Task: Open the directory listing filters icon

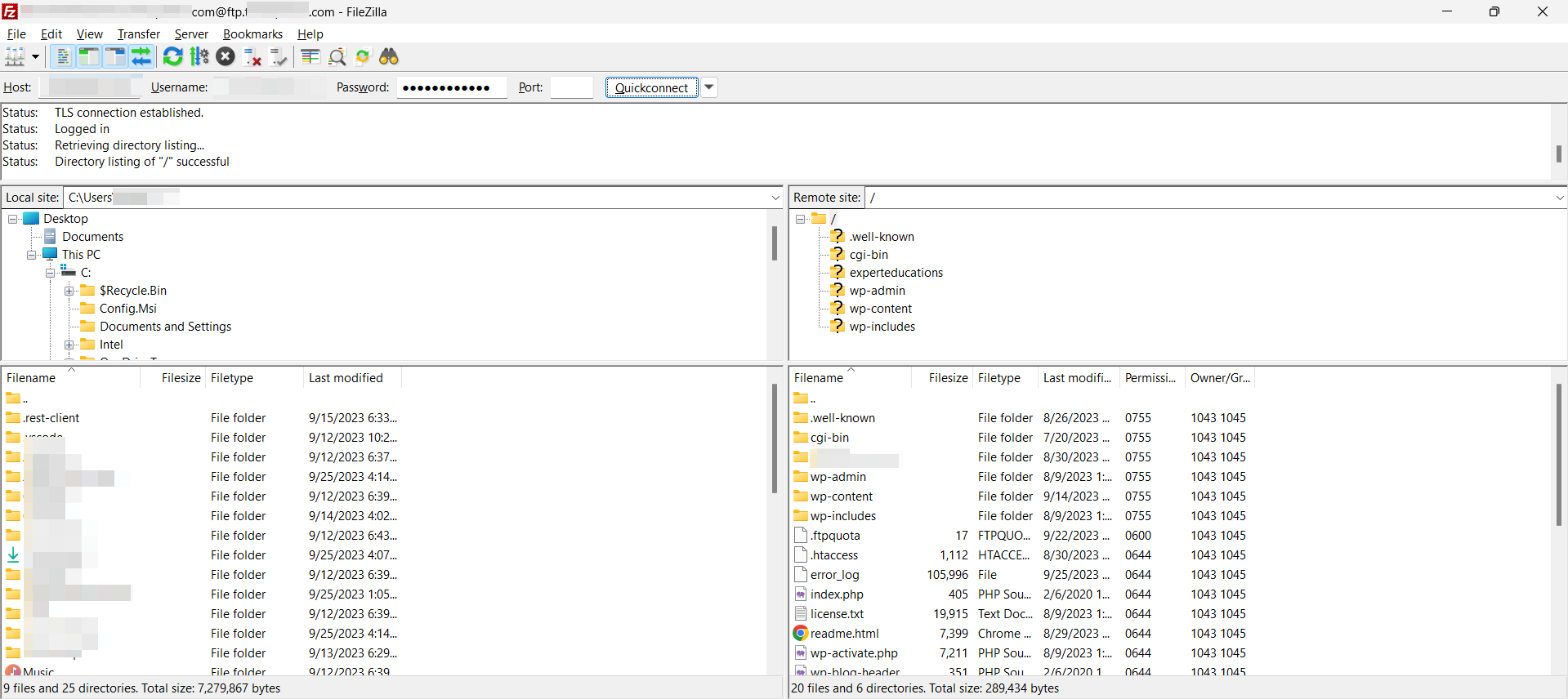Action: [x=310, y=56]
